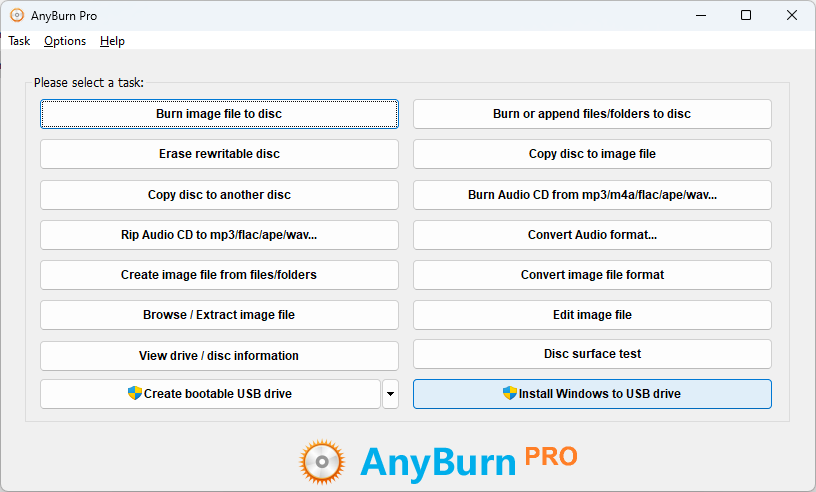Click the AnyBurn title bar disc icon
The image size is (816, 492).
pyautogui.click(x=17, y=16)
